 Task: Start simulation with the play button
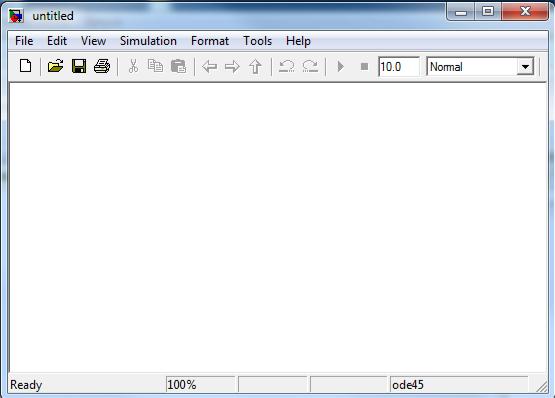pyautogui.click(x=341, y=67)
